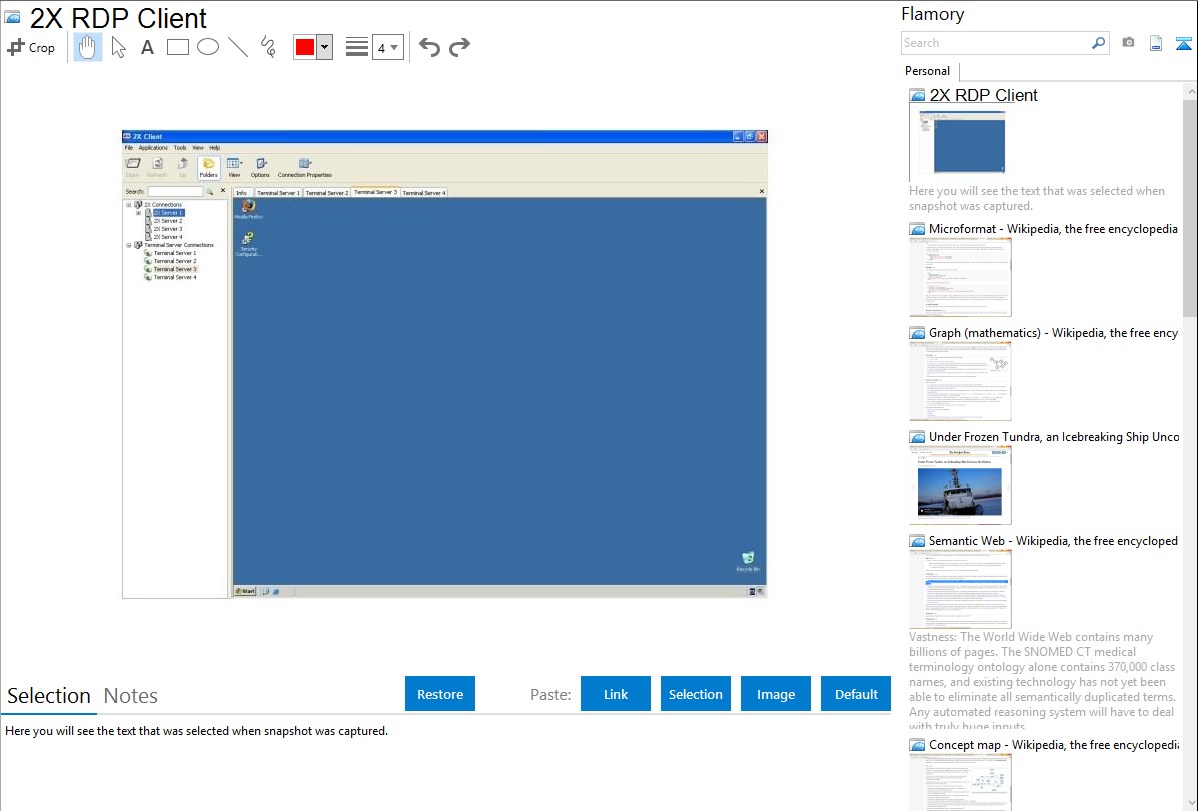The image size is (1198, 811).
Task: Undo the last annotation
Action: [x=429, y=47]
